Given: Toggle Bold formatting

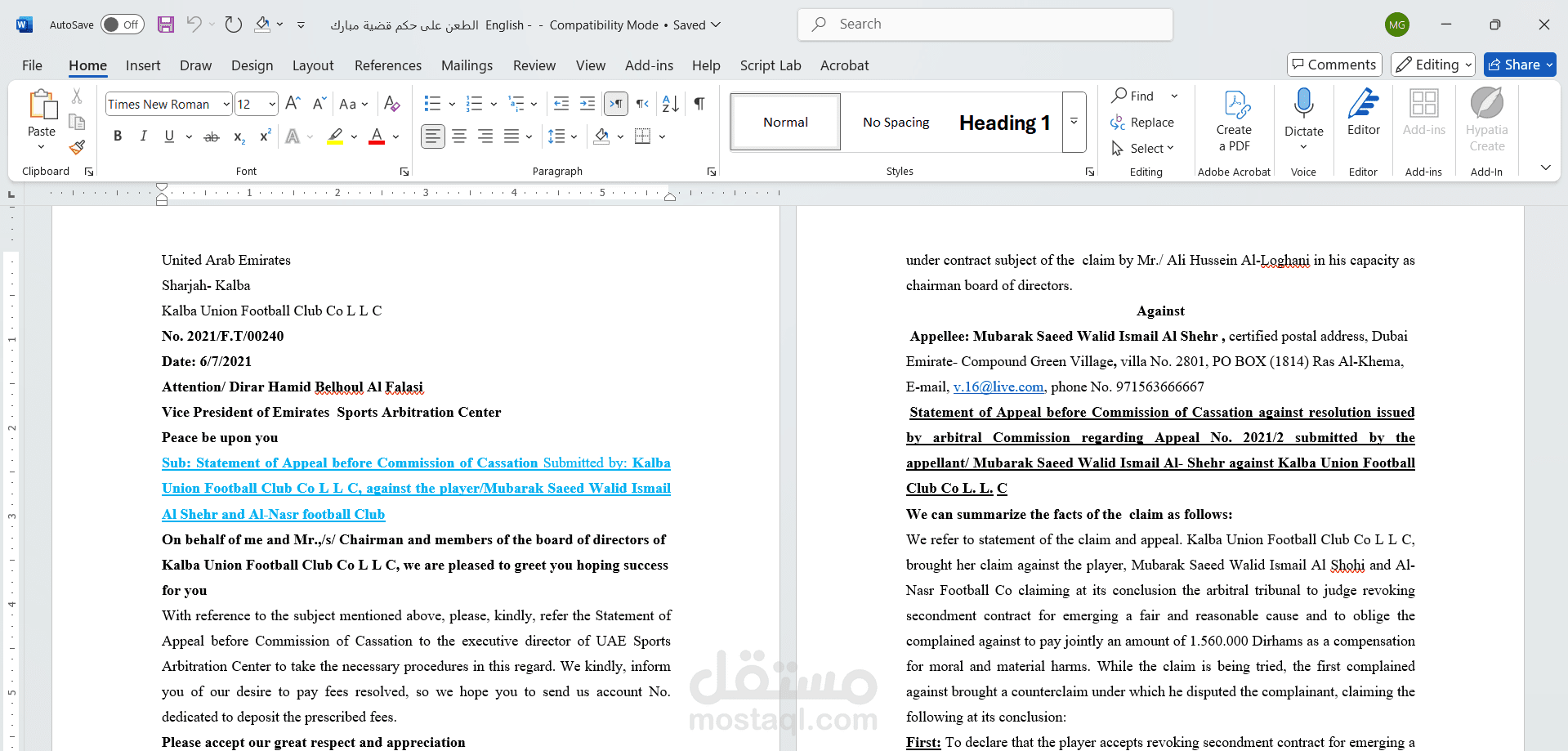Looking at the screenshot, I should coord(118,136).
